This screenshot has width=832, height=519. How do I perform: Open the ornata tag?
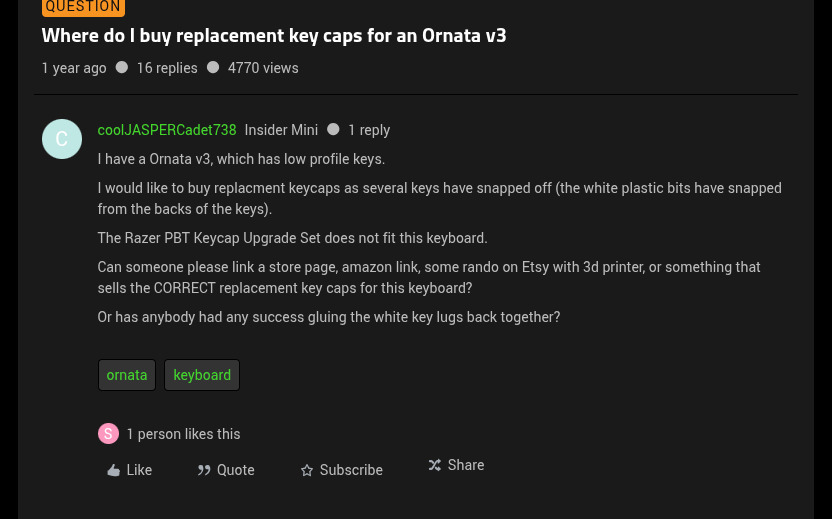(127, 375)
